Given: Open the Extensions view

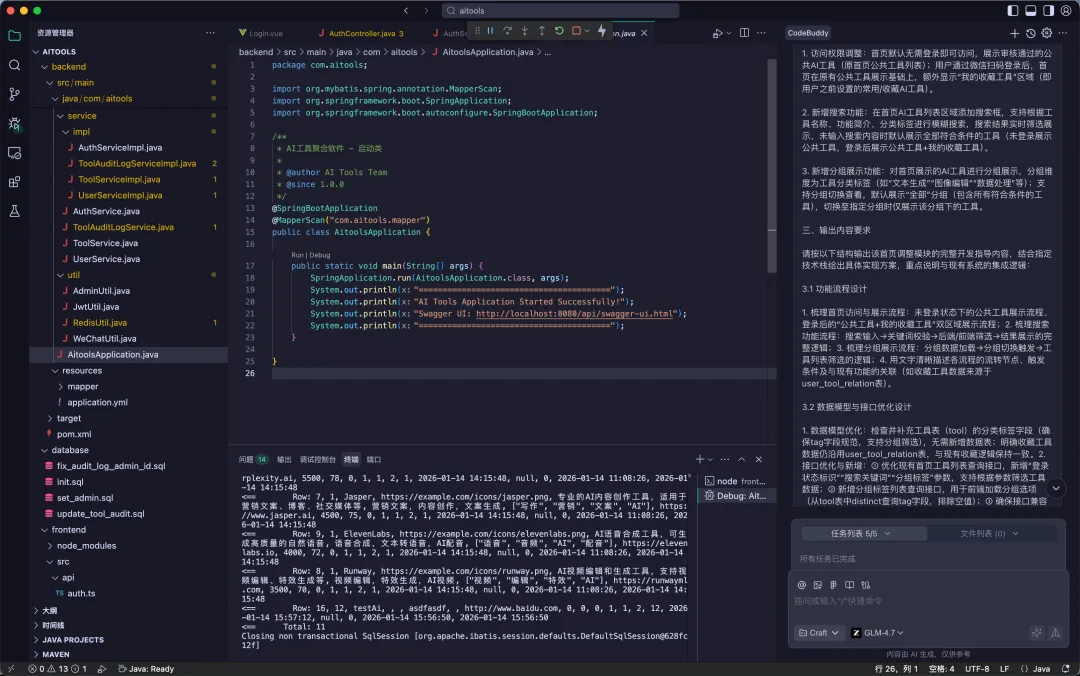Looking at the screenshot, I should (14, 182).
